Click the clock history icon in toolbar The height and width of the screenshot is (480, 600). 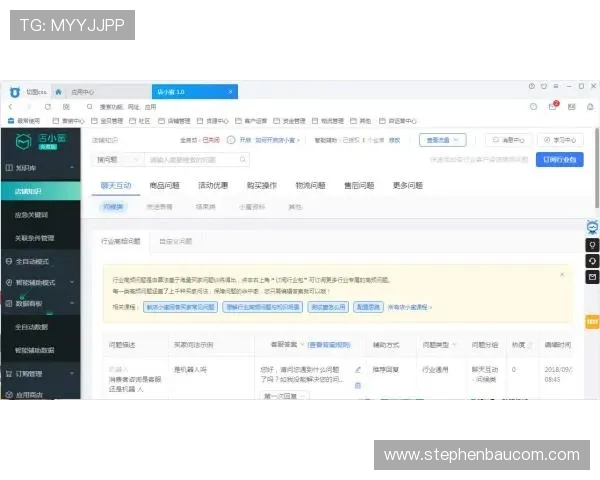[533, 107]
